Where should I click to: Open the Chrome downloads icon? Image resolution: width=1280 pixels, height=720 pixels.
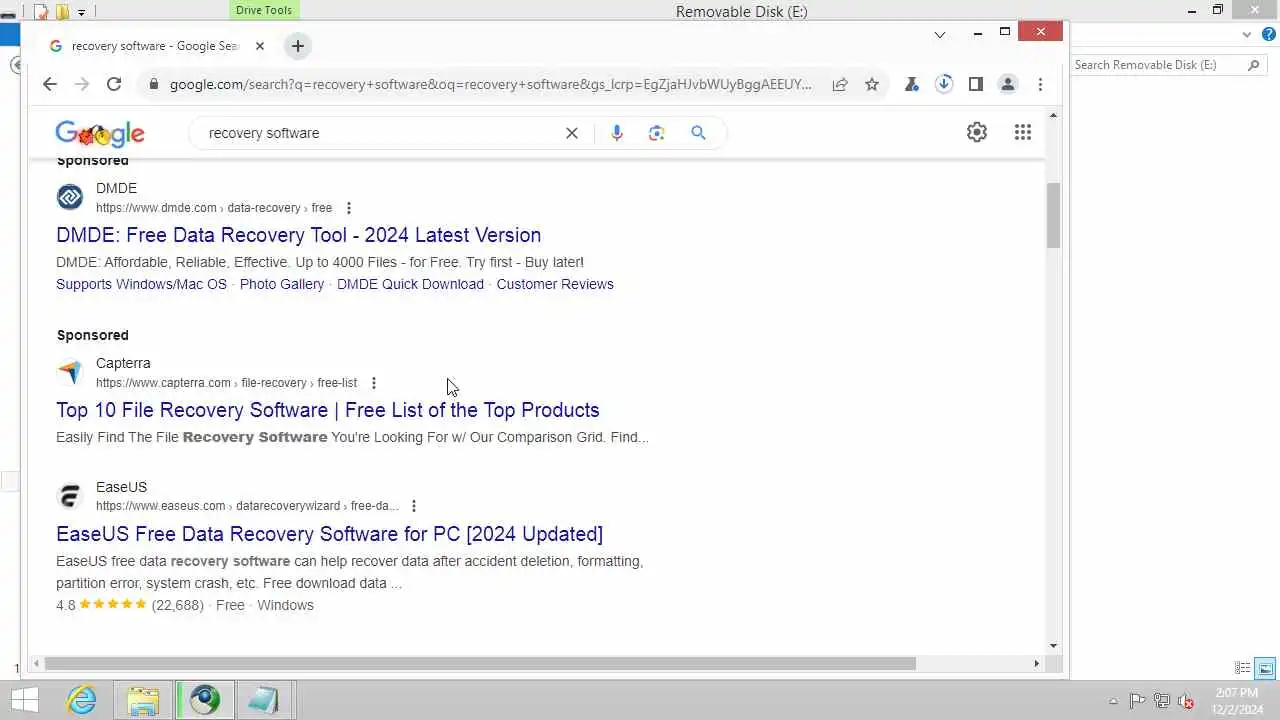tap(944, 84)
